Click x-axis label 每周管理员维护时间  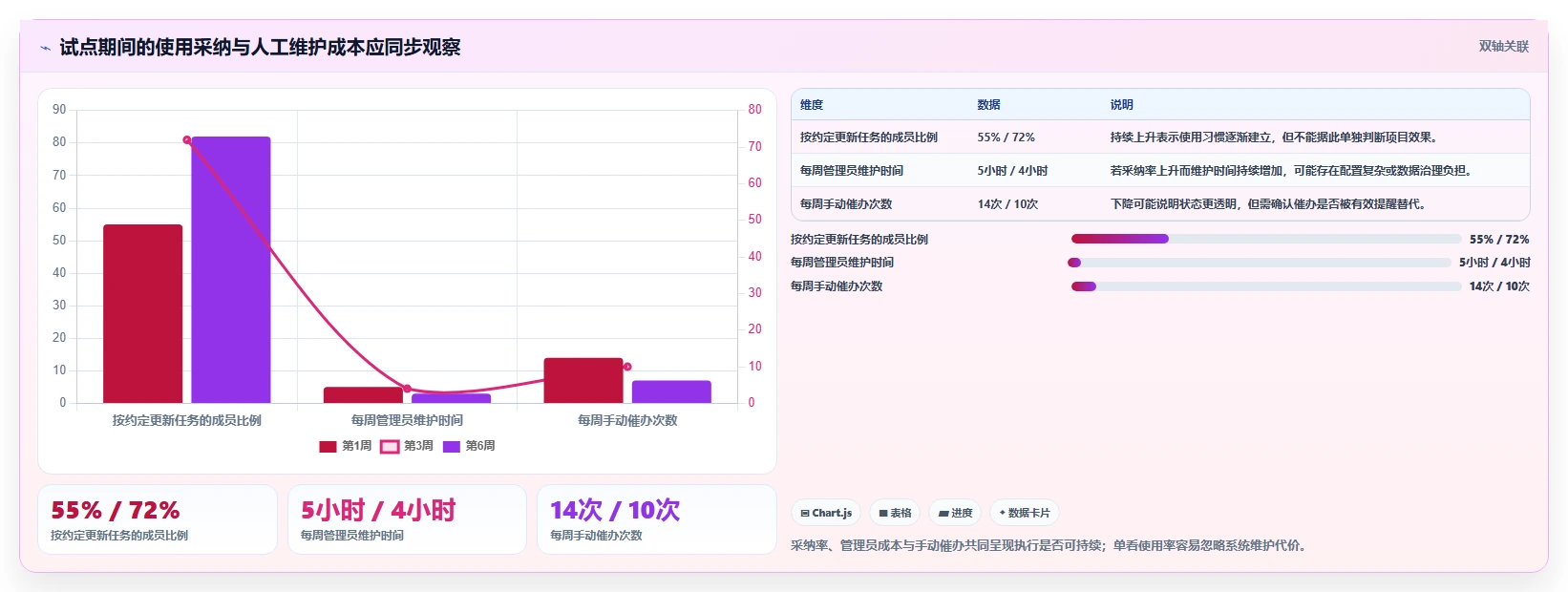407,420
